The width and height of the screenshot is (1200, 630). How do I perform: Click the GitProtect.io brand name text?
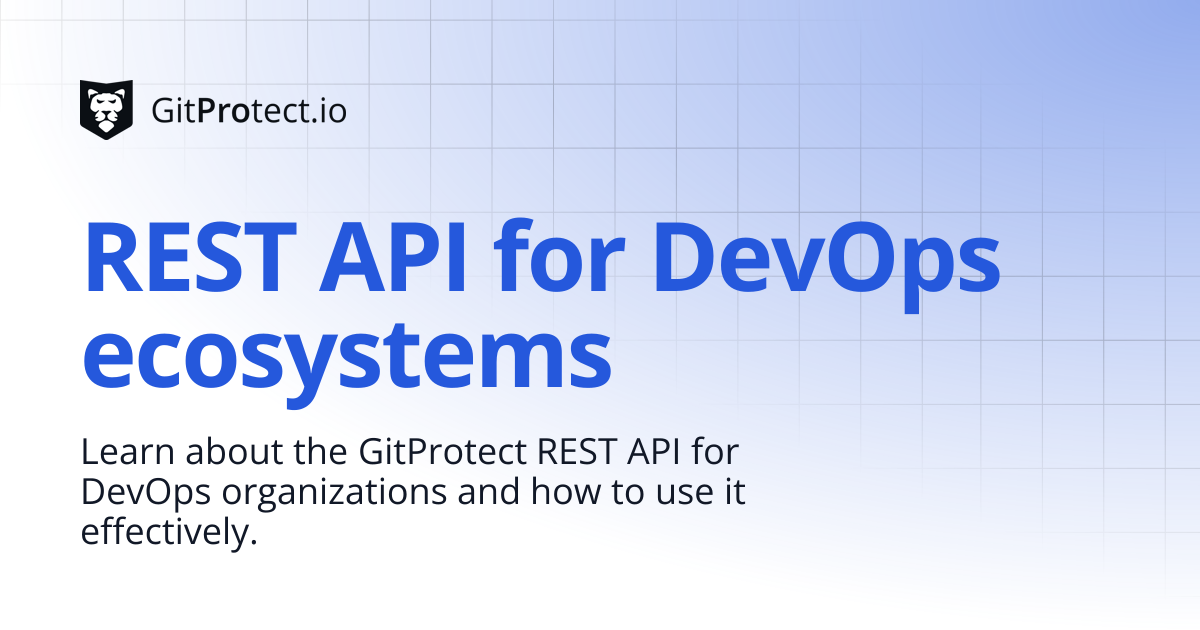[249, 110]
